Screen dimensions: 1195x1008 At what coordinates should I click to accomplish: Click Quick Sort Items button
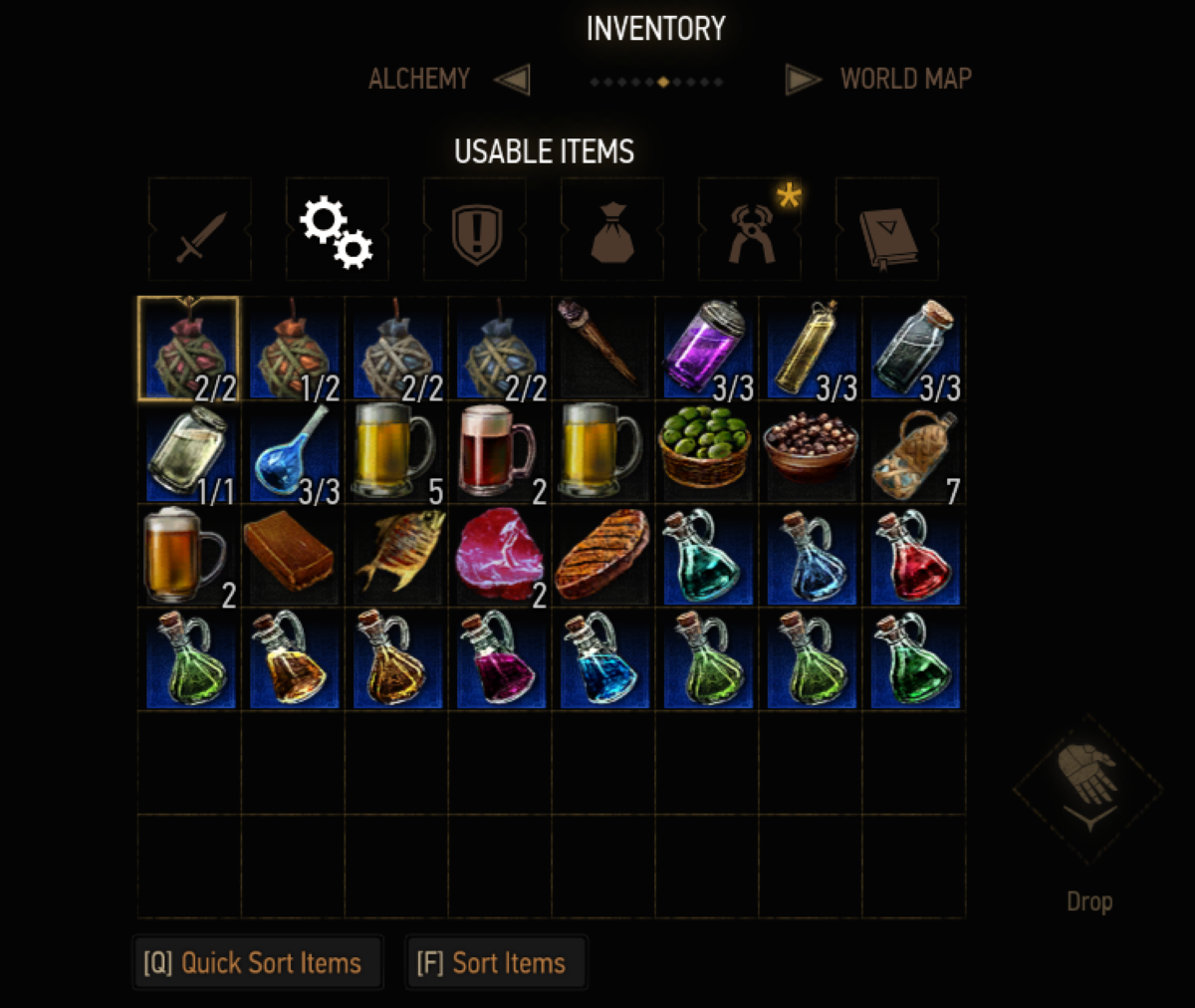pyautogui.click(x=258, y=962)
